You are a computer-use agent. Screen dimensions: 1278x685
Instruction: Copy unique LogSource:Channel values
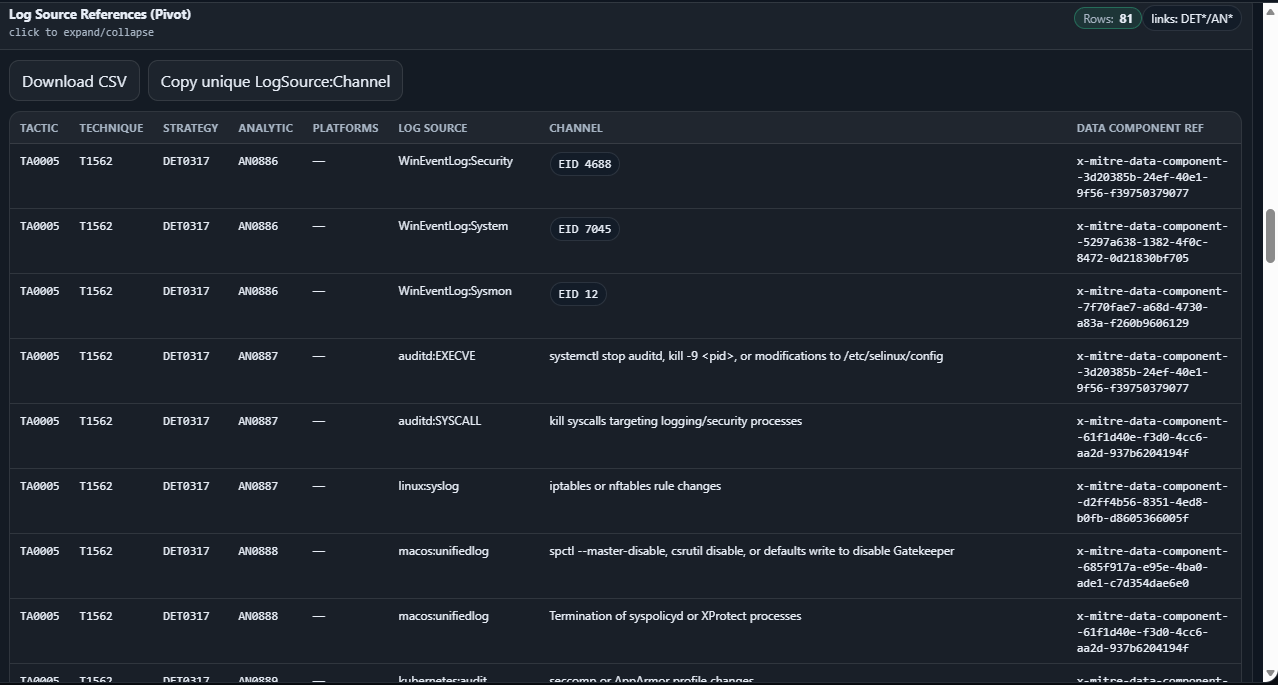(275, 81)
